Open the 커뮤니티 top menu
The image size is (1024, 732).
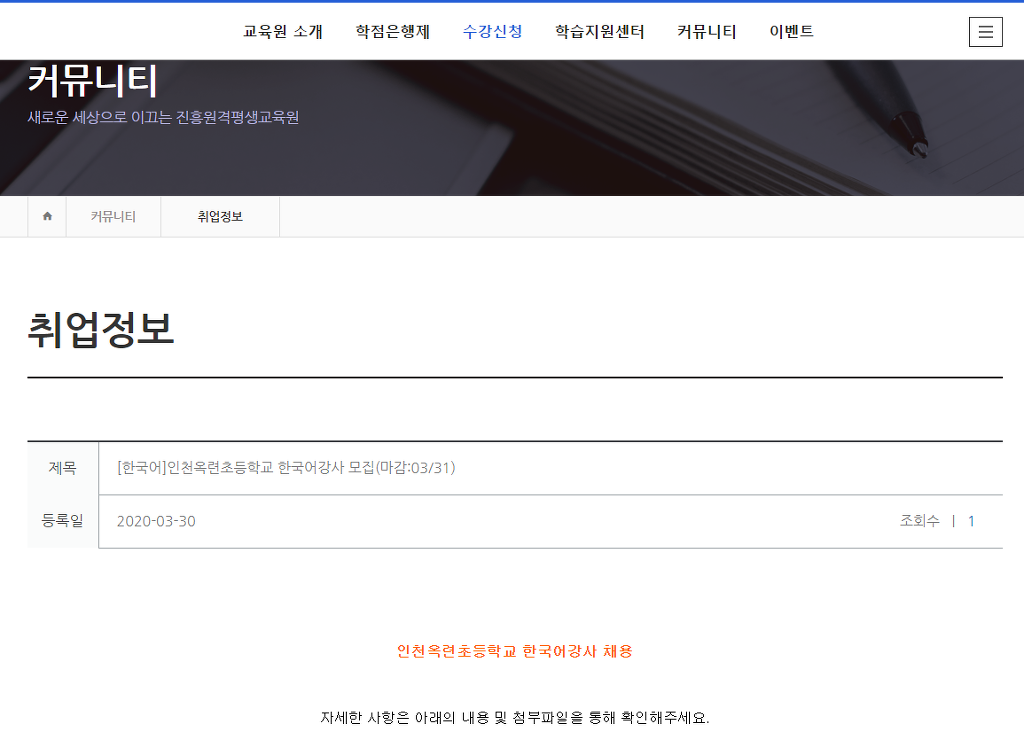(707, 31)
